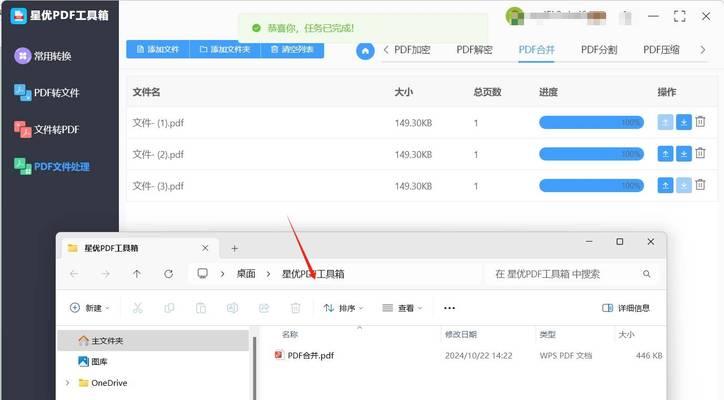Refresh the Explorer folder view
This screenshot has width=724, height=400.
(x=169, y=274)
